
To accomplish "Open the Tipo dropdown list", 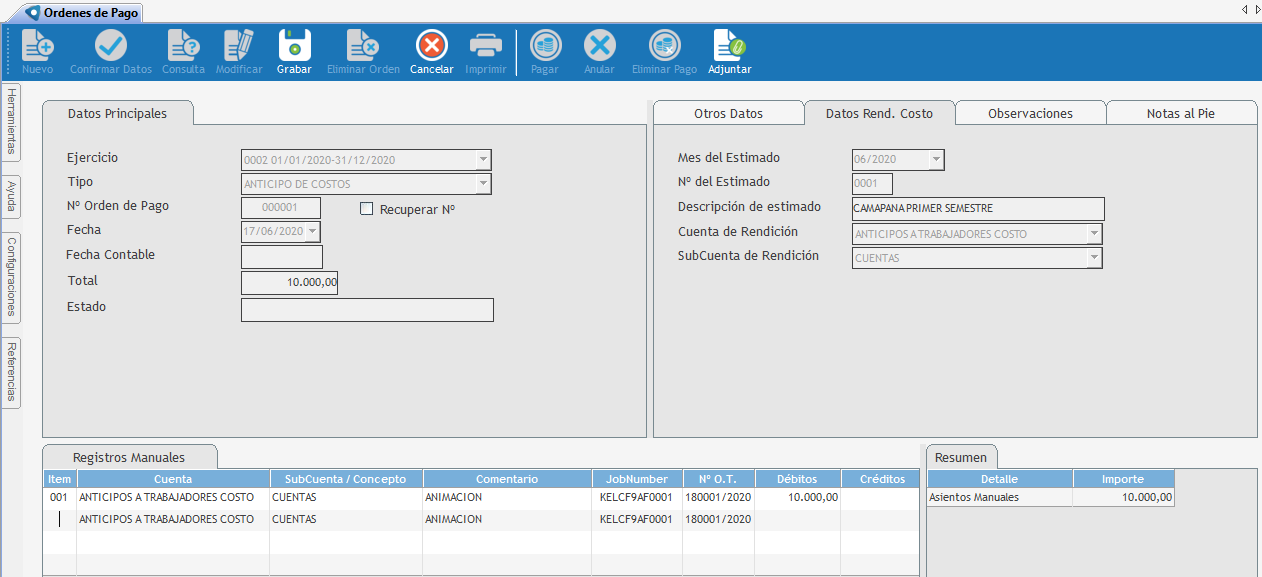I will coord(483,184).
